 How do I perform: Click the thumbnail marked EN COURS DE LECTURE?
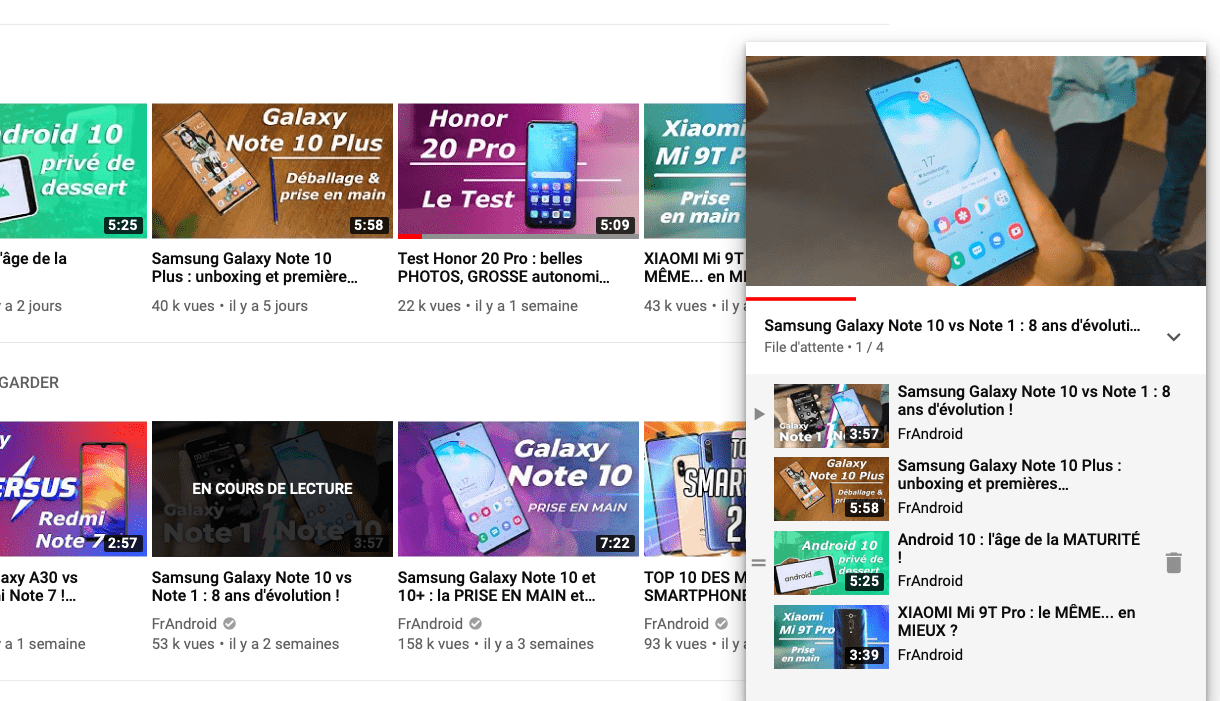(272, 489)
